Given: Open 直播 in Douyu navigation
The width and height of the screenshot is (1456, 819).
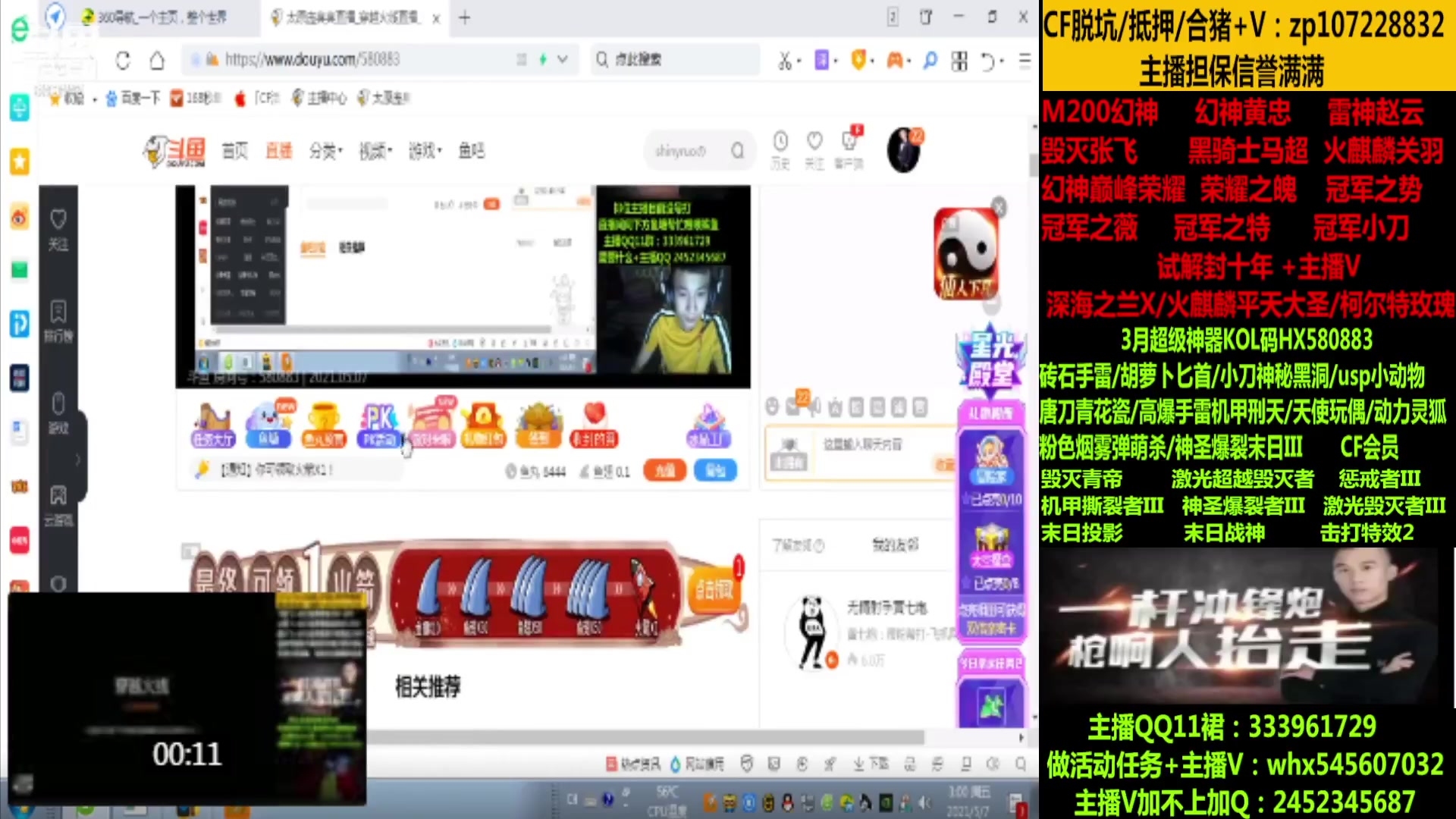Looking at the screenshot, I should point(279,151).
